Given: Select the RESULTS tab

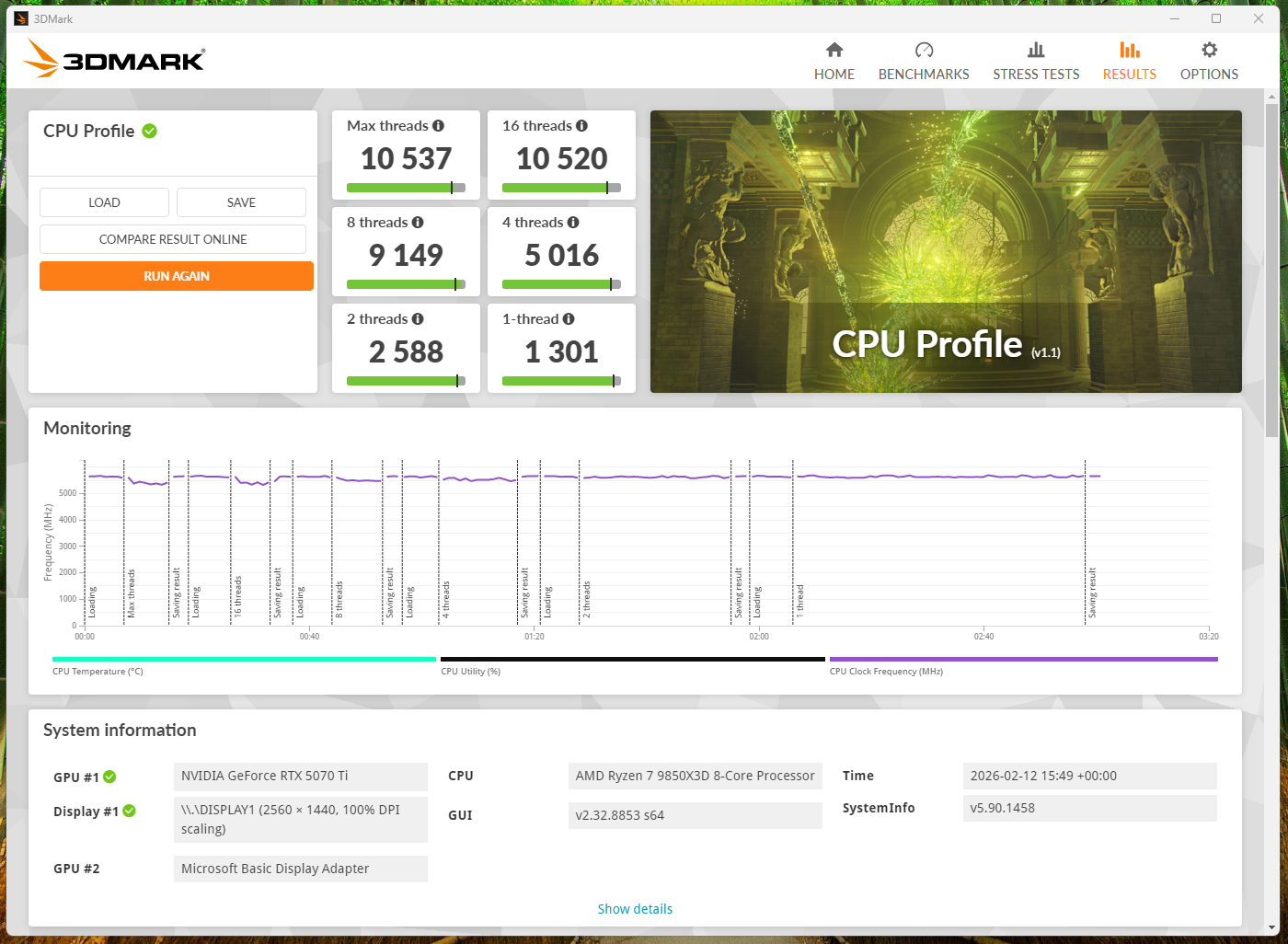Looking at the screenshot, I should [1129, 74].
